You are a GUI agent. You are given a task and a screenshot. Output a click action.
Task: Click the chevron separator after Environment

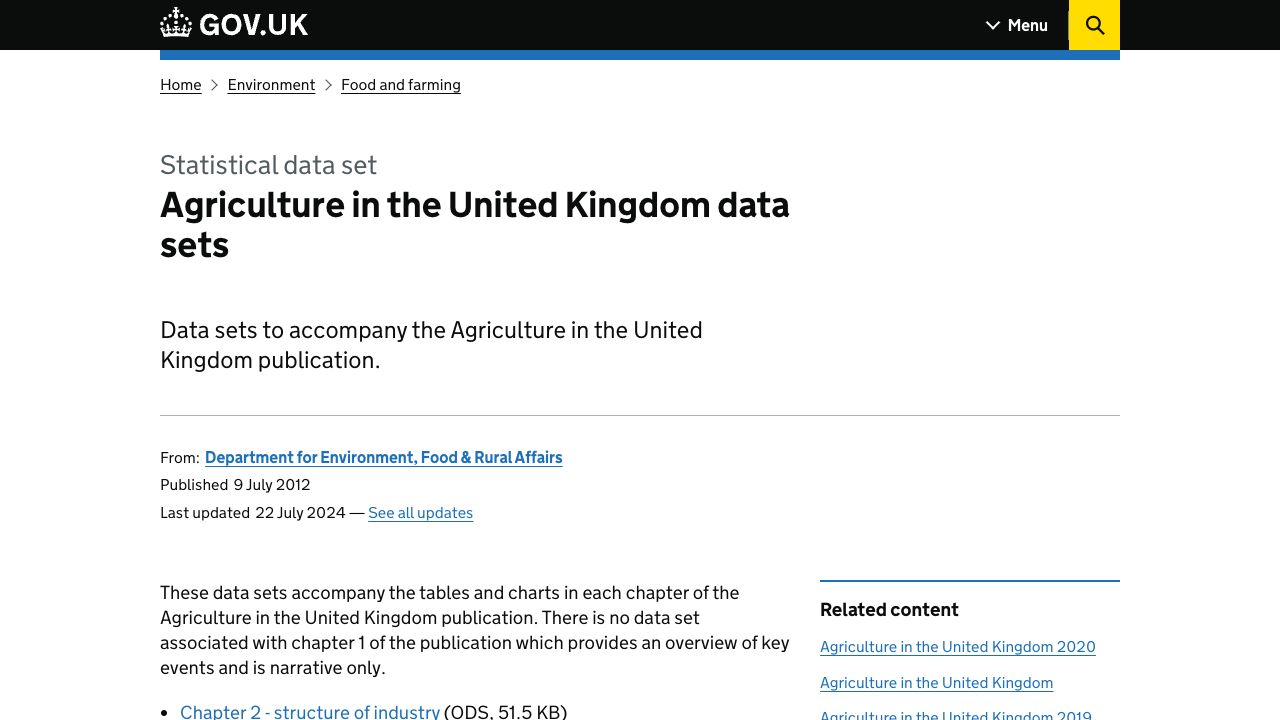point(328,85)
